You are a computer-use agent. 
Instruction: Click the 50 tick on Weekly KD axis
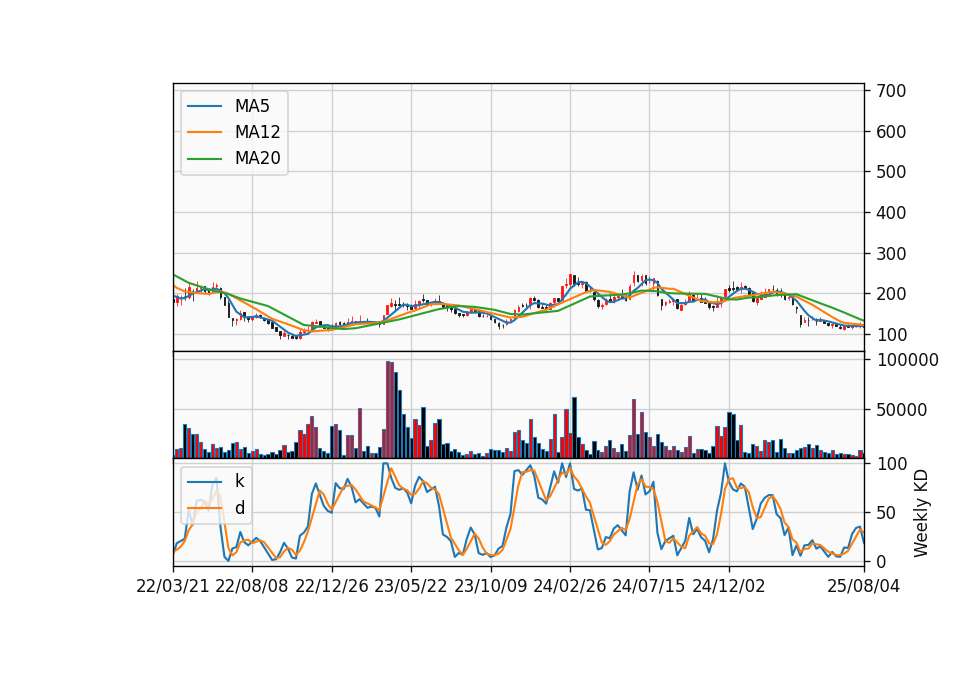886,513
